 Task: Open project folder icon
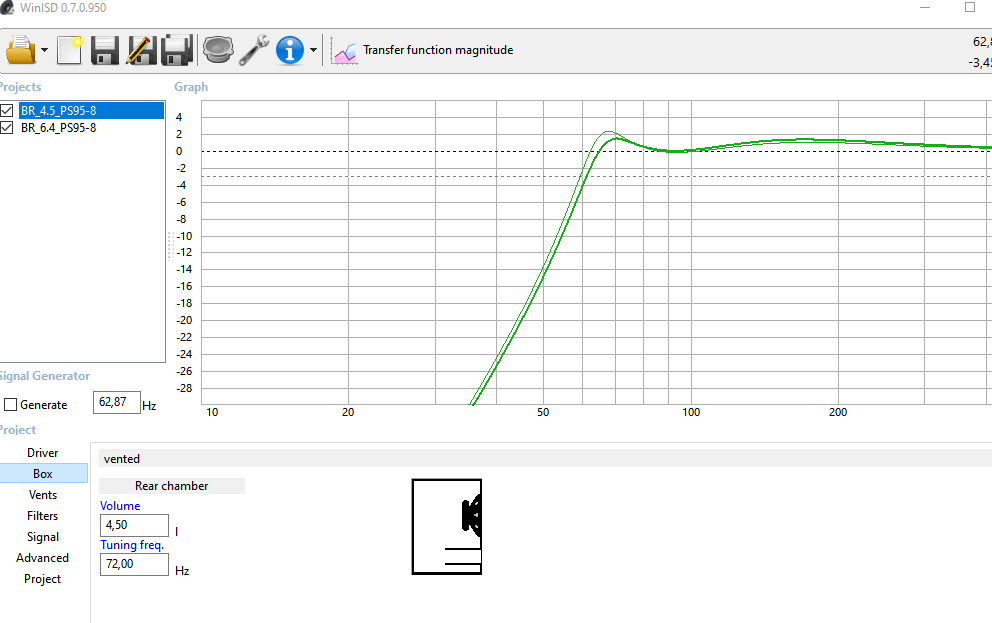pos(21,50)
